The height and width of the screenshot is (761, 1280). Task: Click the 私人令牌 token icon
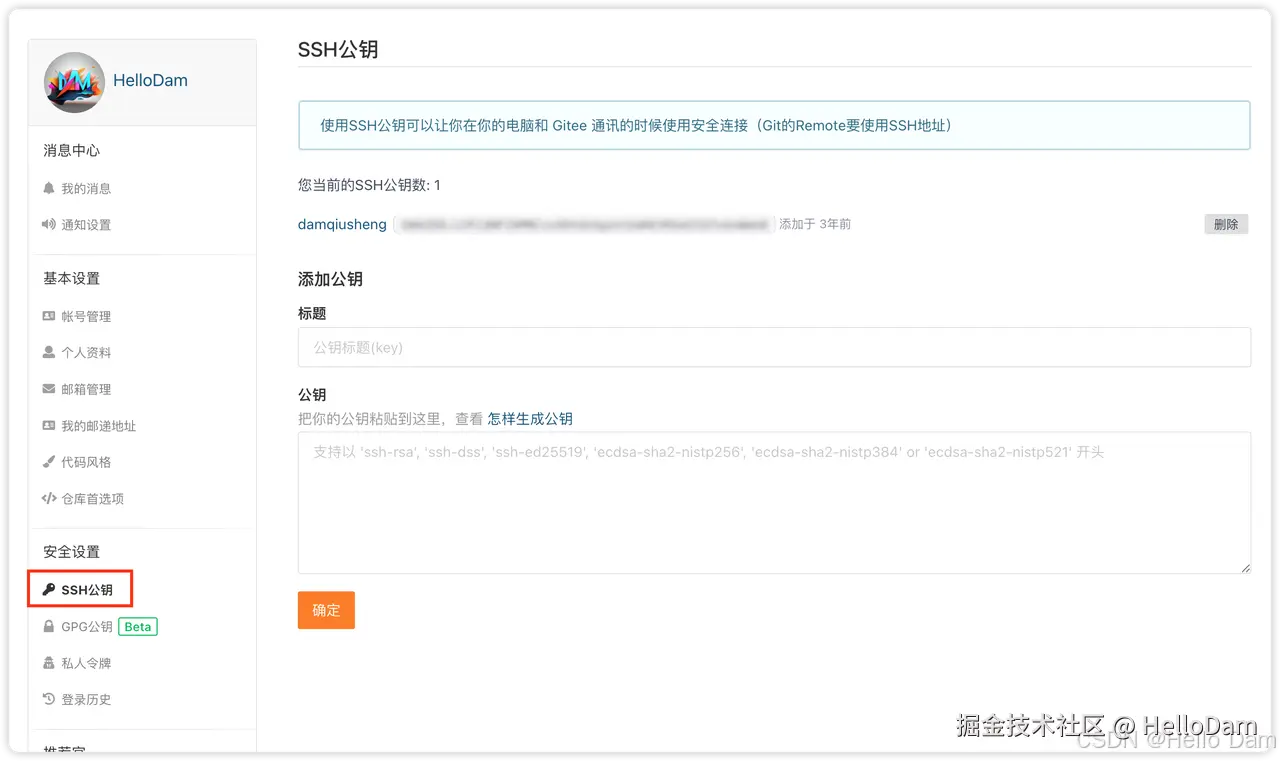(48, 662)
